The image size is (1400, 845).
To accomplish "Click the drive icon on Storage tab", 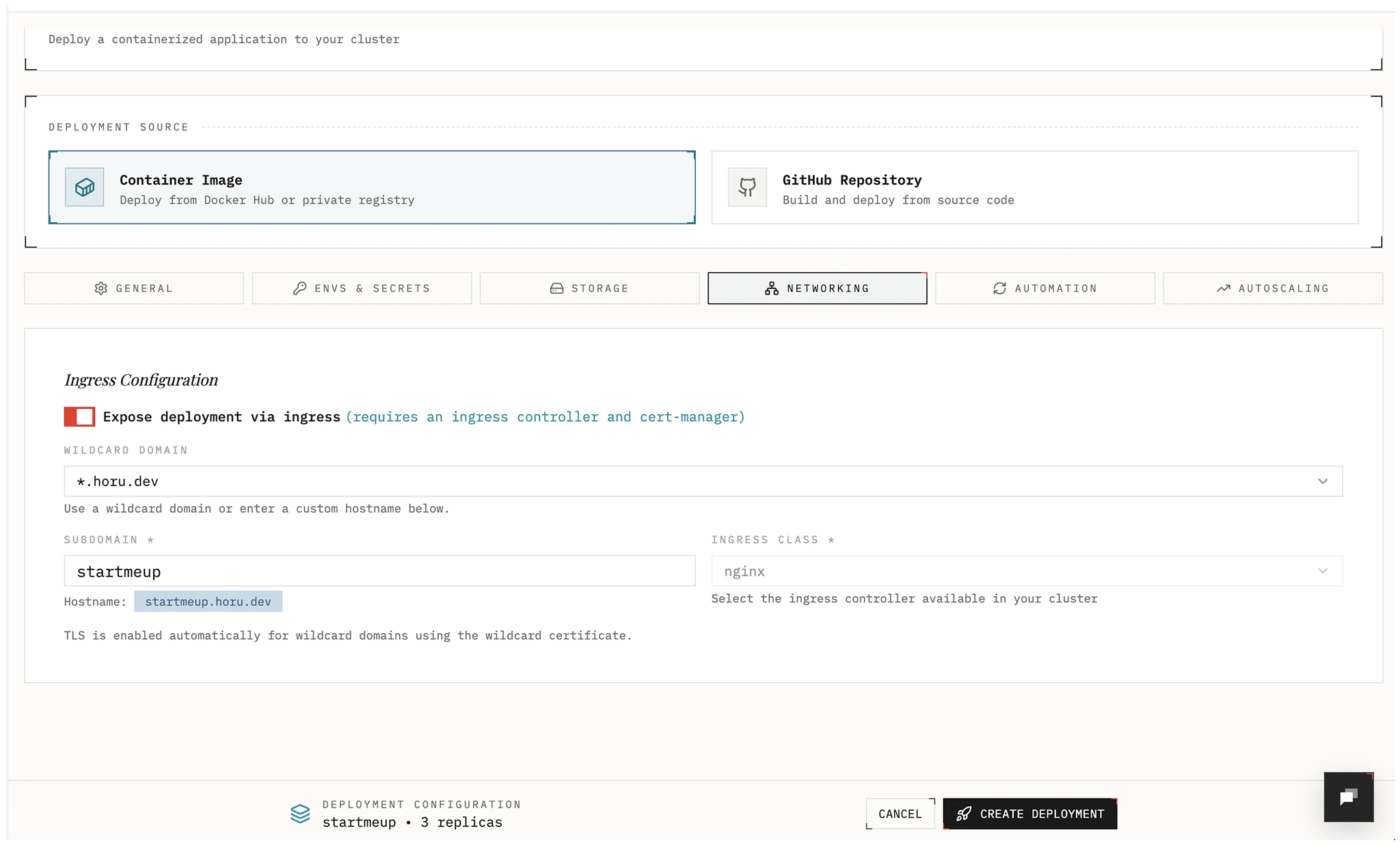I will coord(556,289).
